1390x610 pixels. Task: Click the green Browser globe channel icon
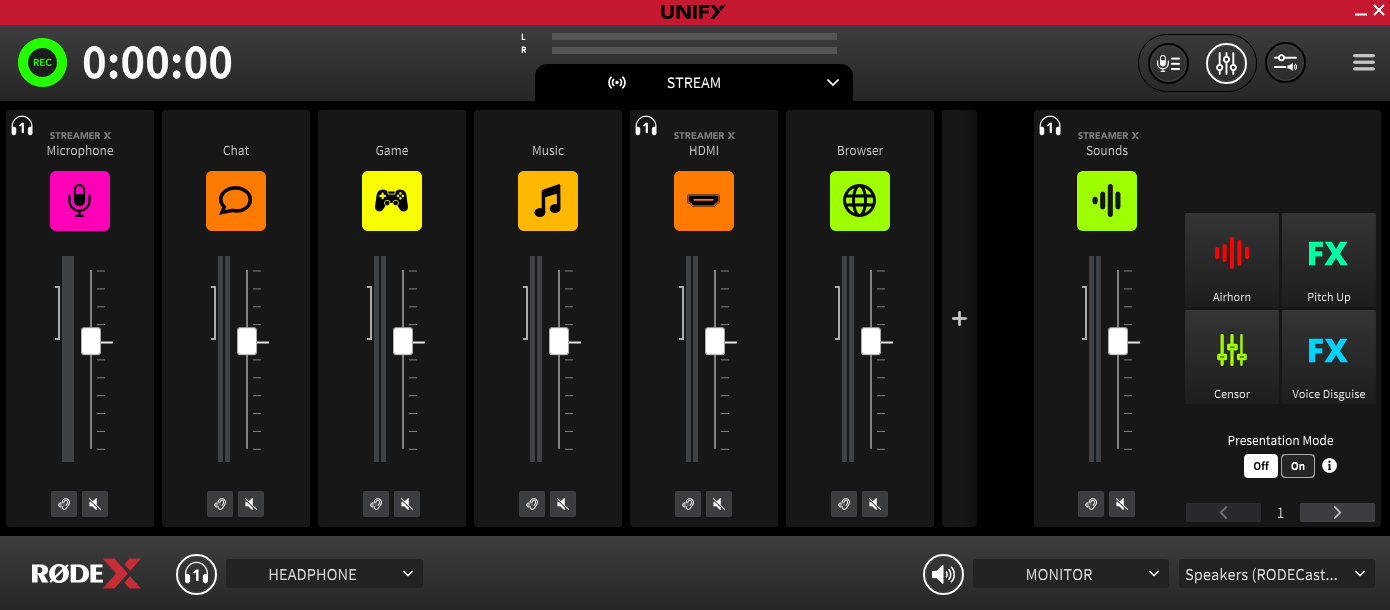860,201
